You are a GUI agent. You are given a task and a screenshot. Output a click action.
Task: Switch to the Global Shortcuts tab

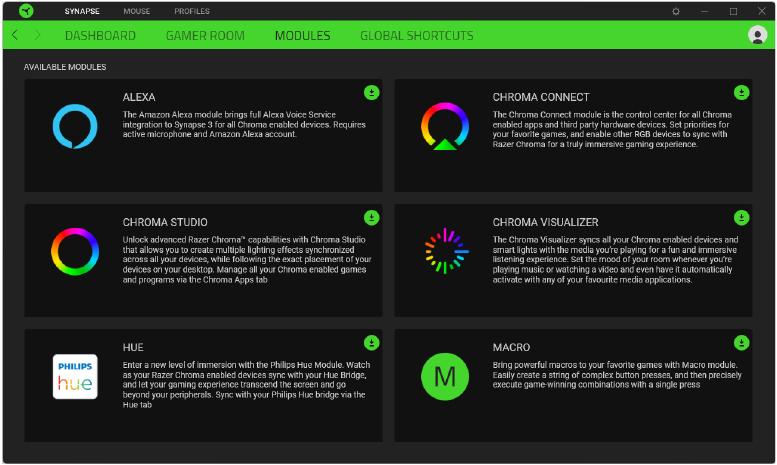tap(417, 36)
